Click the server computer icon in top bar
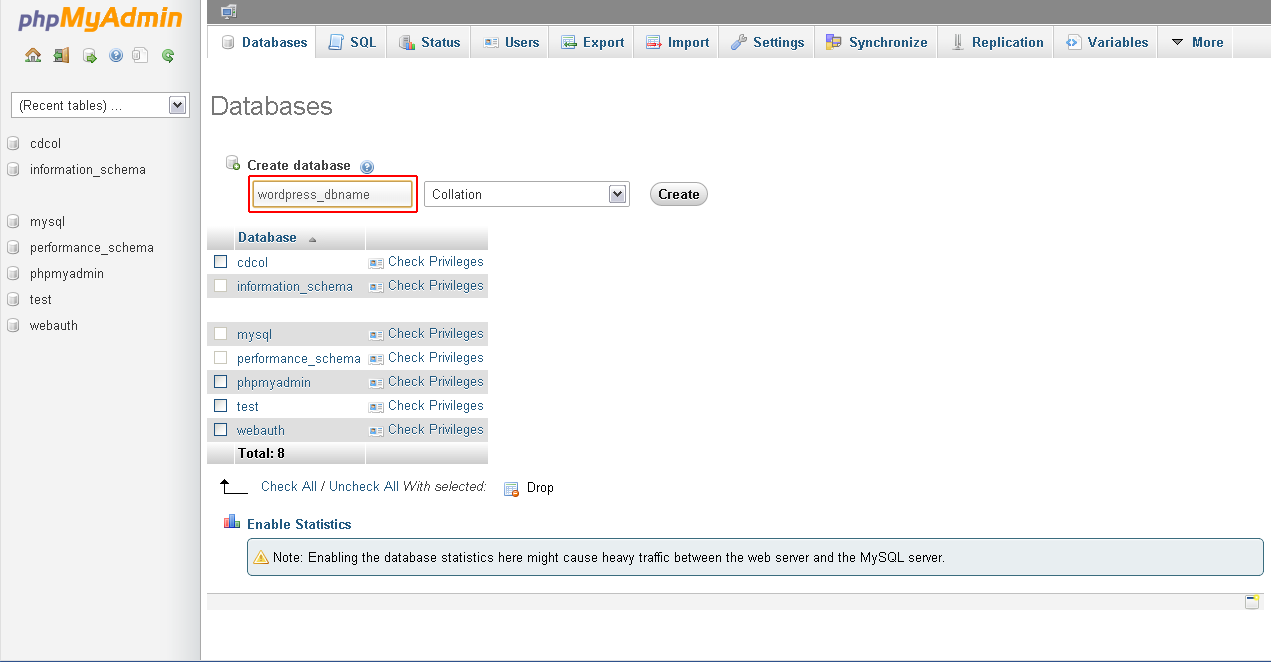This screenshot has width=1271, height=662. (x=228, y=11)
